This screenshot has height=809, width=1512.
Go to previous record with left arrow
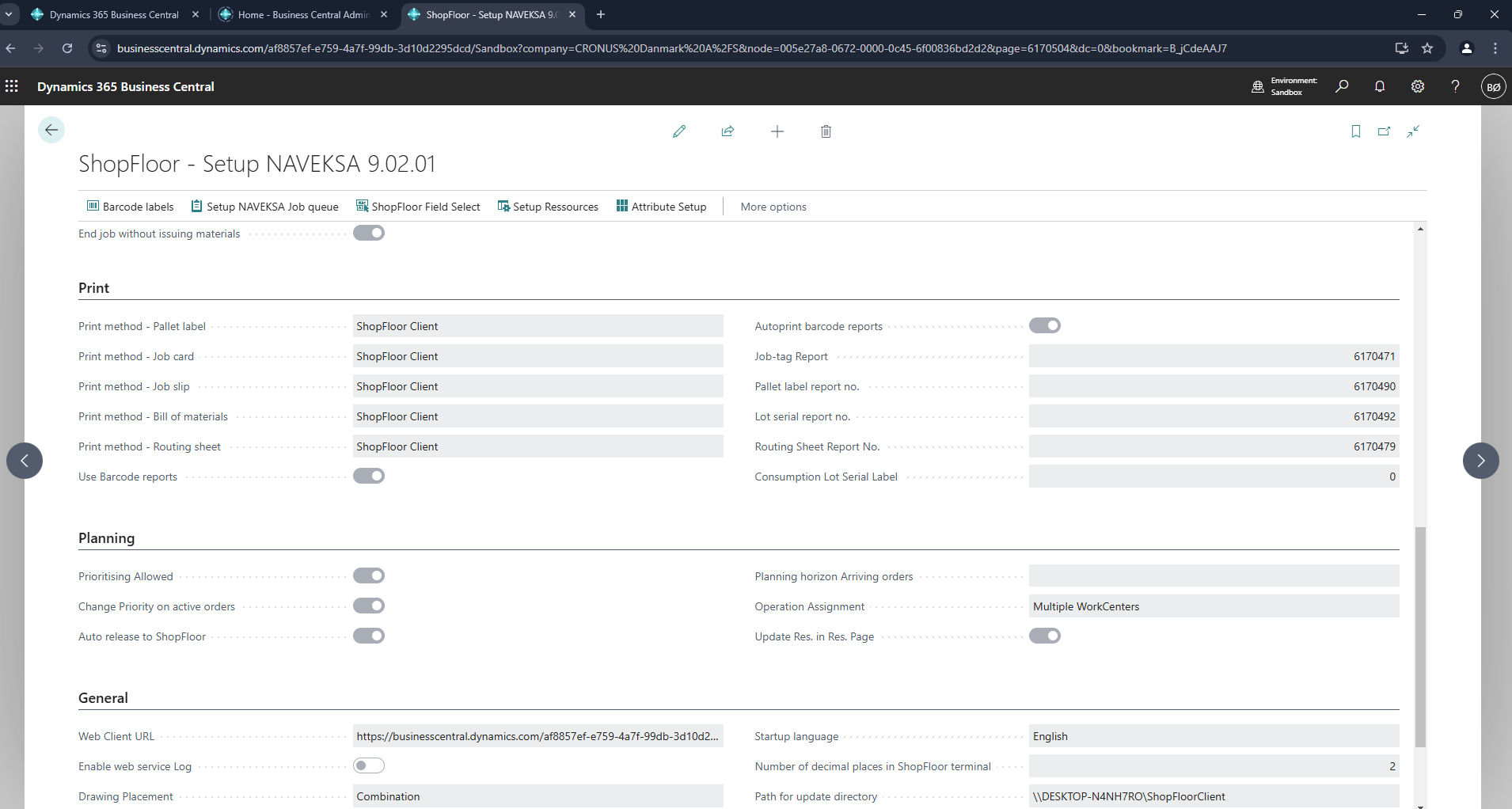tap(25, 461)
